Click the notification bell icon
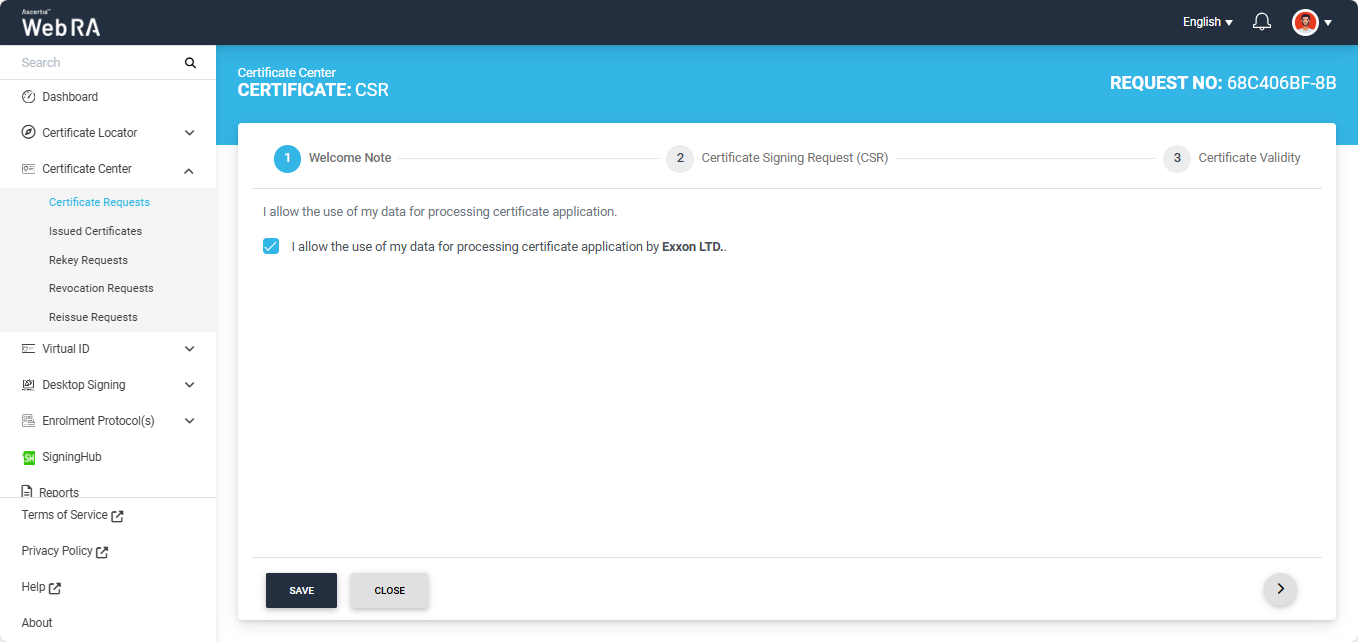Viewport: 1358px width, 642px height. click(1262, 22)
